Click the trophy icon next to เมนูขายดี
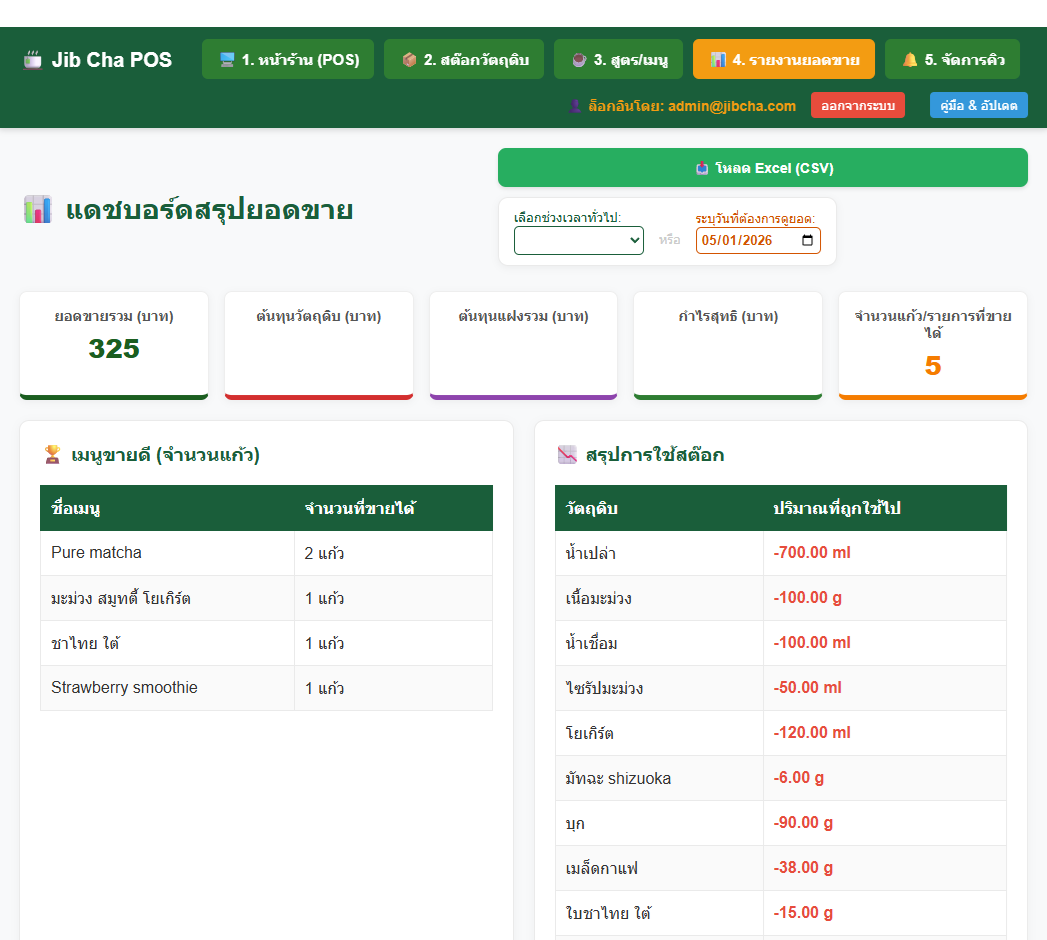Screen dimensions: 1047x940 pyautogui.click(x=52, y=455)
